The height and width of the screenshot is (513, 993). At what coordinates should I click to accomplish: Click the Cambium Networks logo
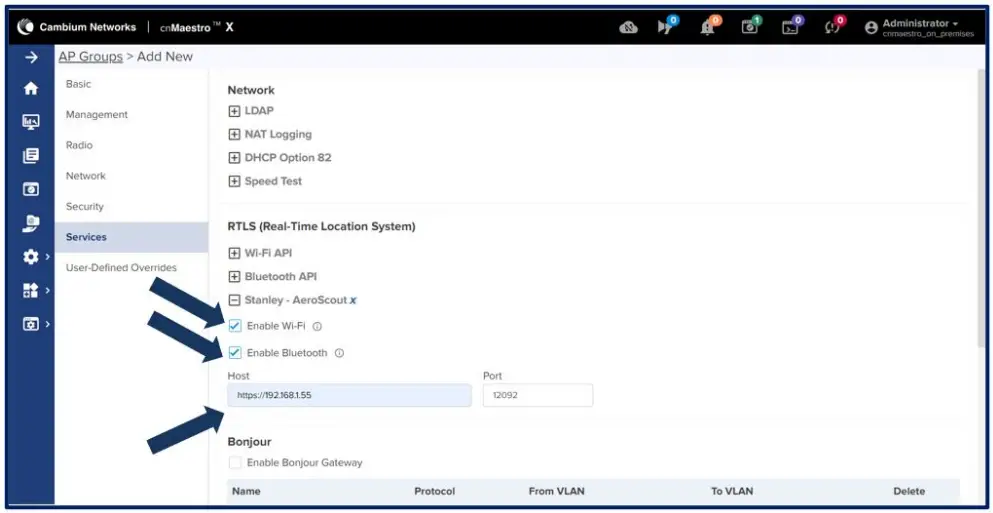pos(77,27)
